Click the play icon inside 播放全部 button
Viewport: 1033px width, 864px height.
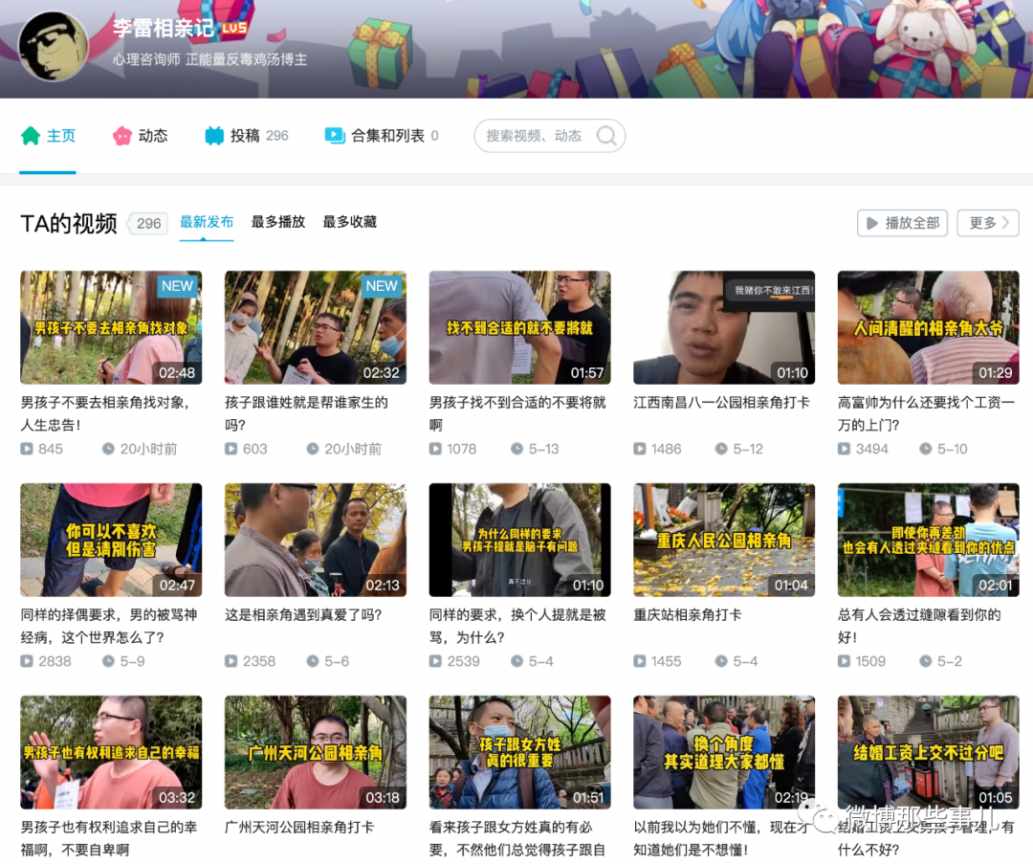click(871, 223)
